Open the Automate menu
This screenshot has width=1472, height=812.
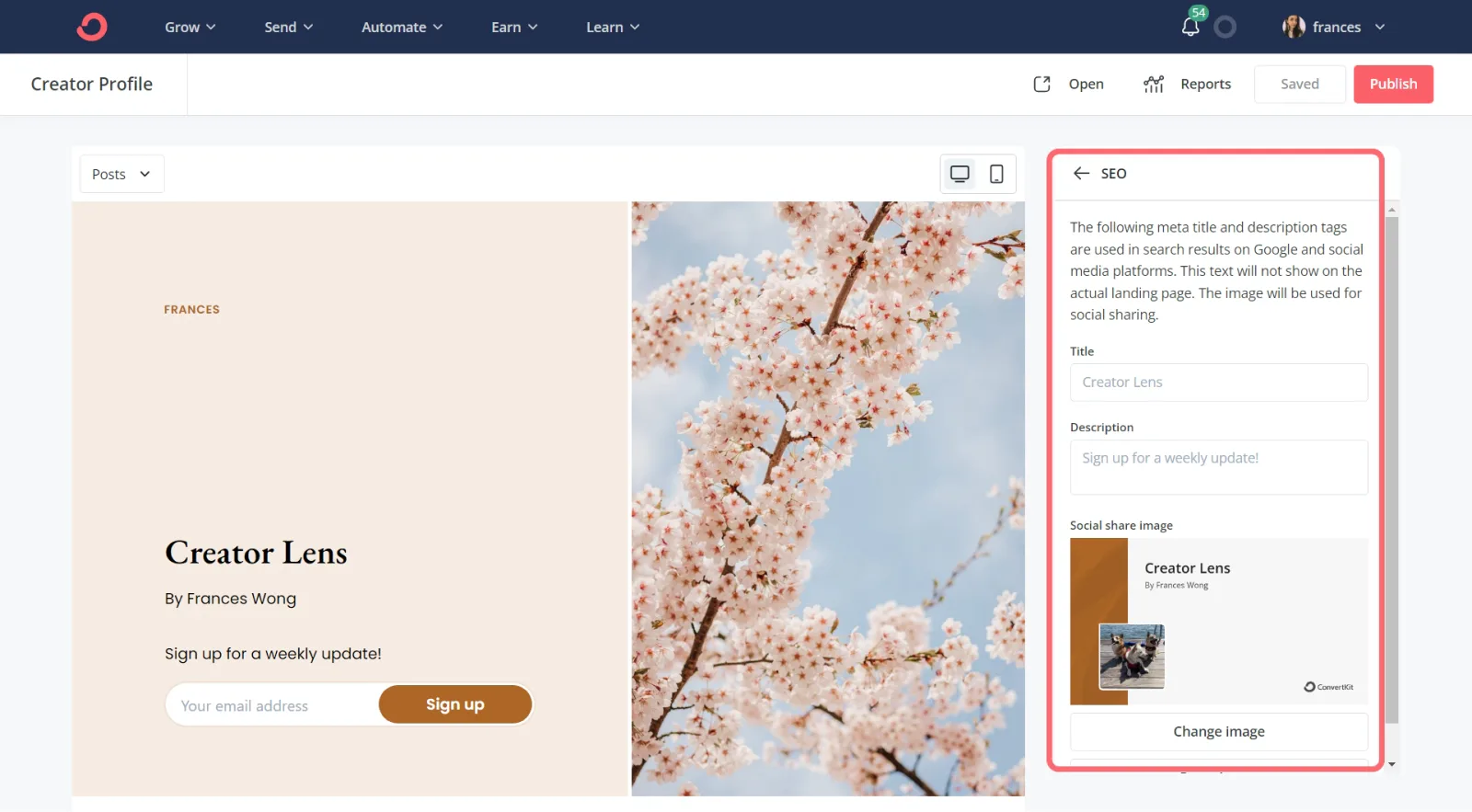[401, 27]
